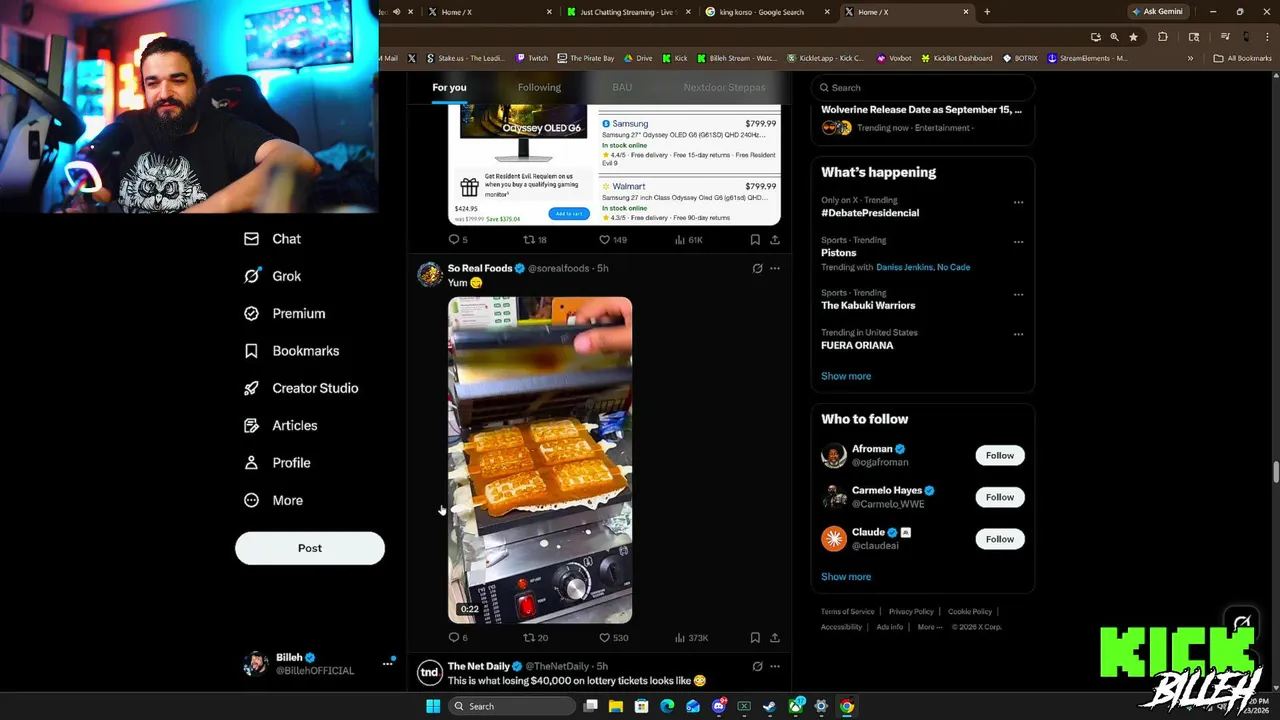Follow Carmelo Hayes
Viewport: 1280px width, 720px height.
1000,497
